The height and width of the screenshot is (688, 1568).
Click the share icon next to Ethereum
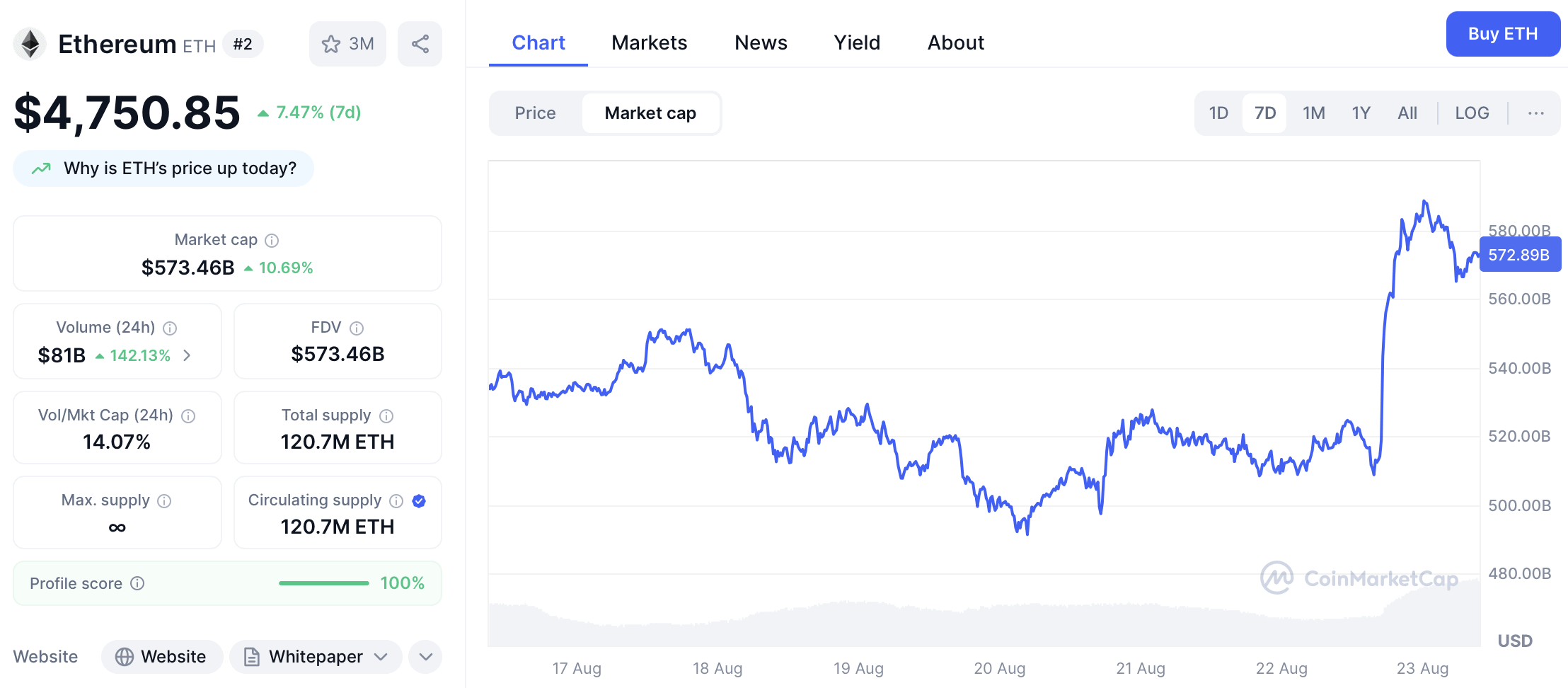420,44
